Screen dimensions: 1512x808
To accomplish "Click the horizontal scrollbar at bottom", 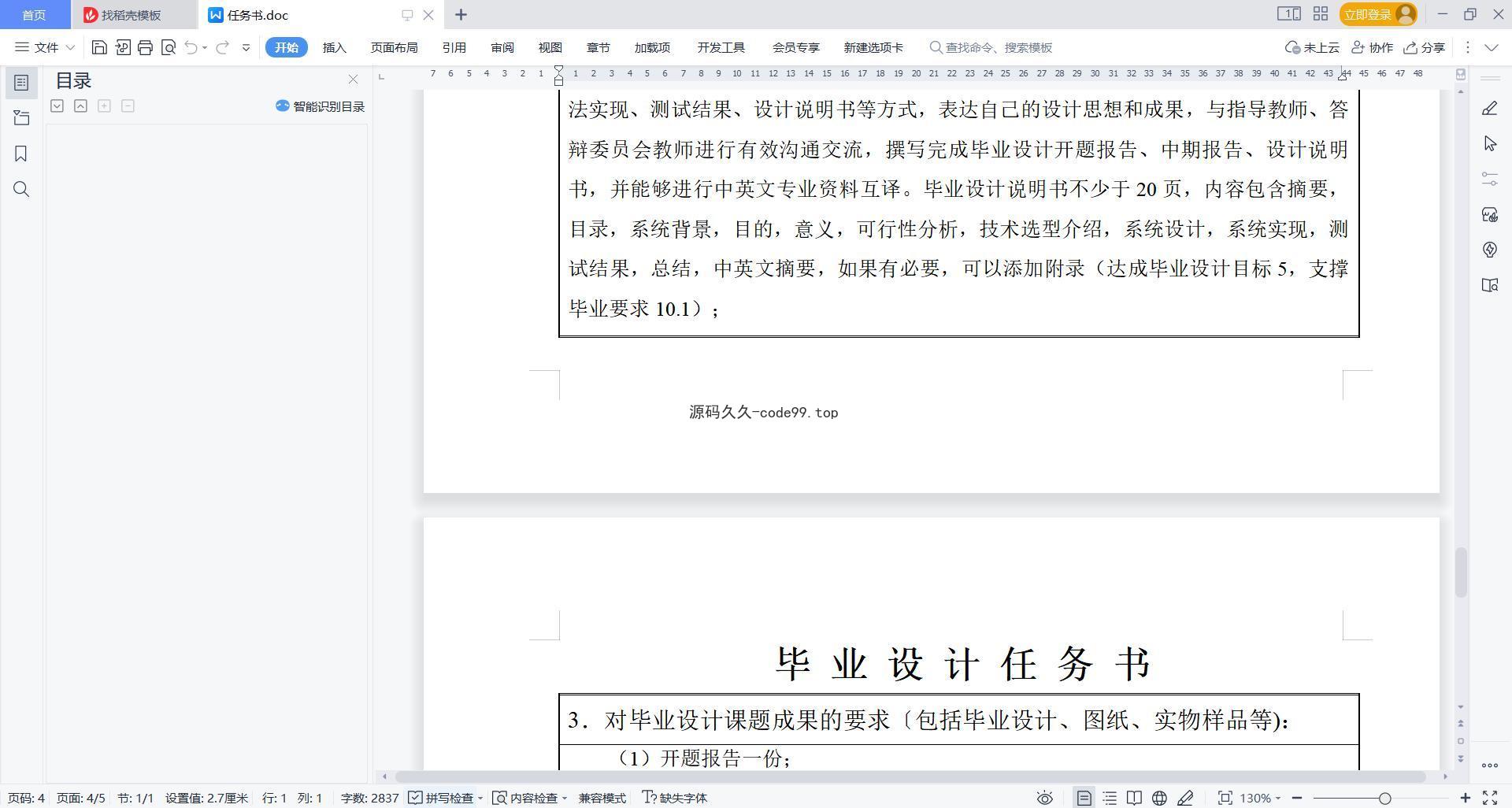I will pyautogui.click(x=910, y=776).
